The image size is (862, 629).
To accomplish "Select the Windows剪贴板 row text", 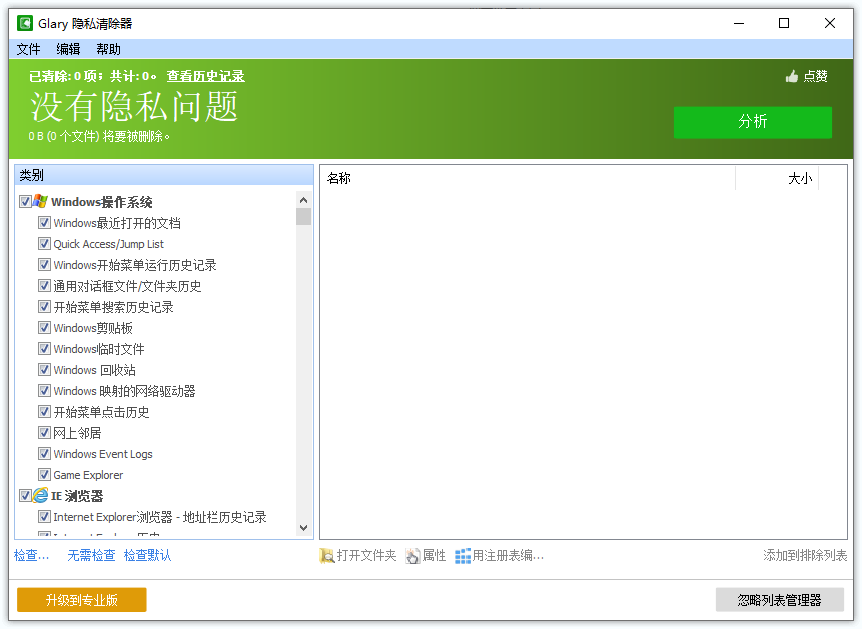I will (93, 328).
